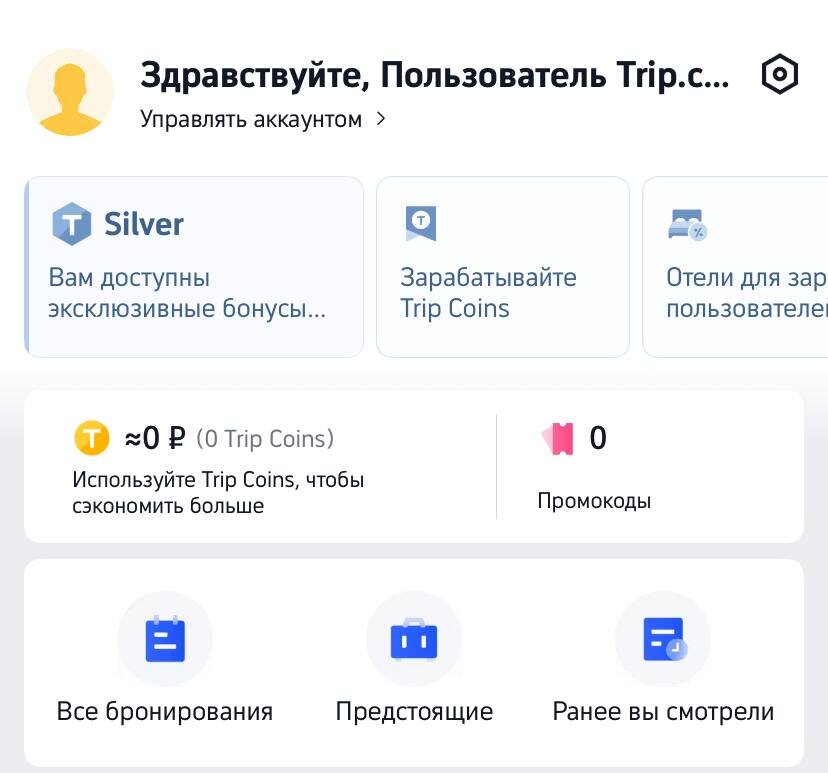This screenshot has height=773, width=828.
Task: Click the hotel discount bed icon
Action: [x=688, y=225]
